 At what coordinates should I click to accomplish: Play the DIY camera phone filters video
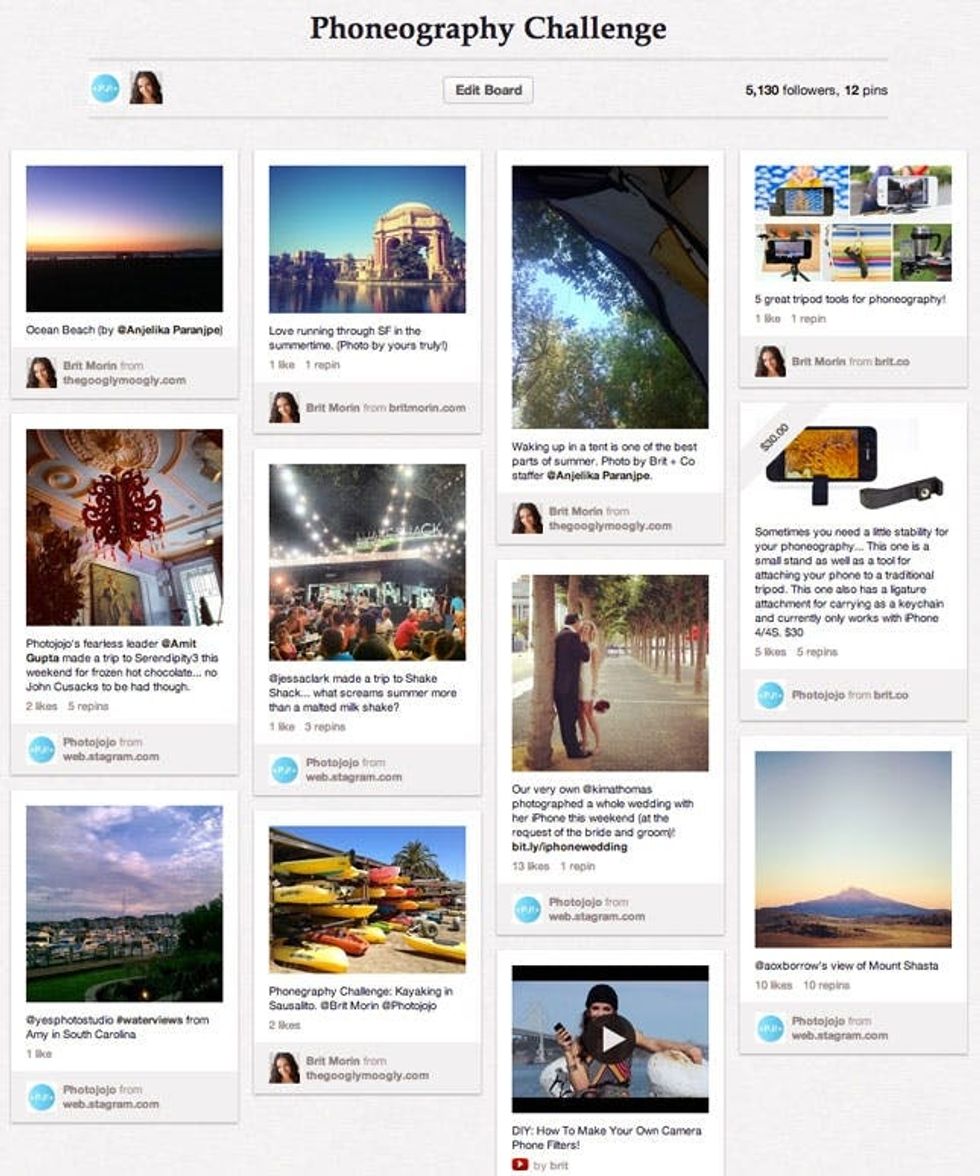click(x=610, y=1039)
